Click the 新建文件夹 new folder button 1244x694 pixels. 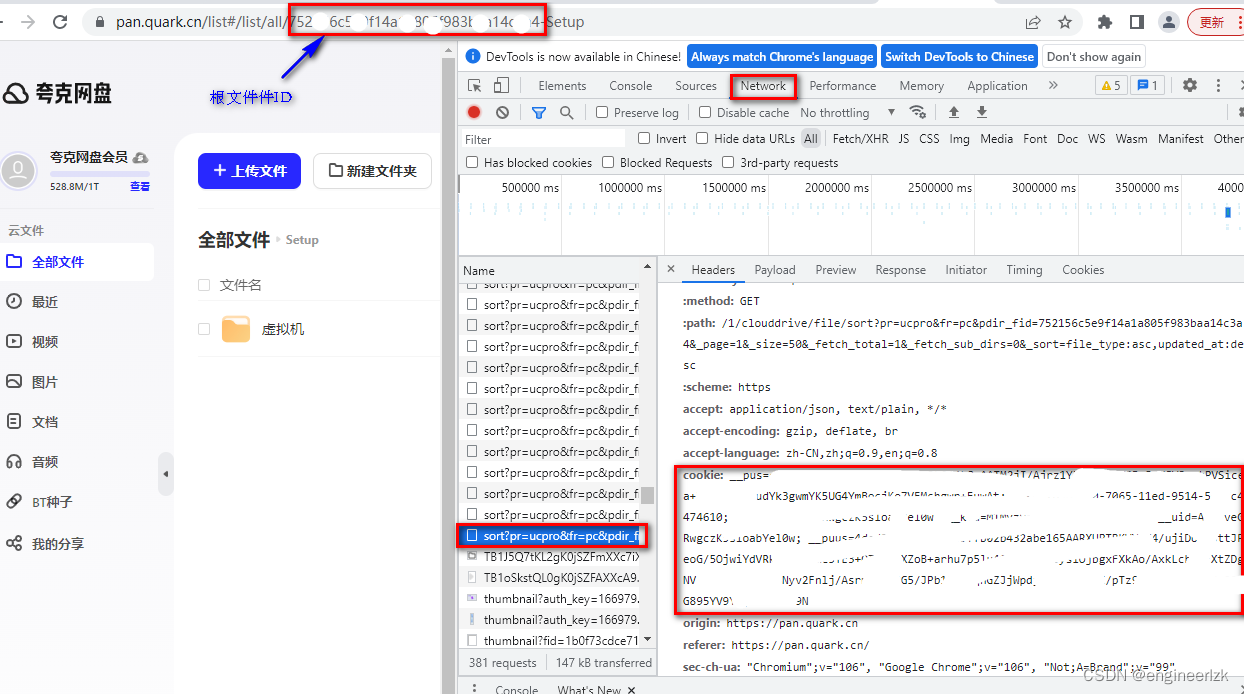coord(372,171)
